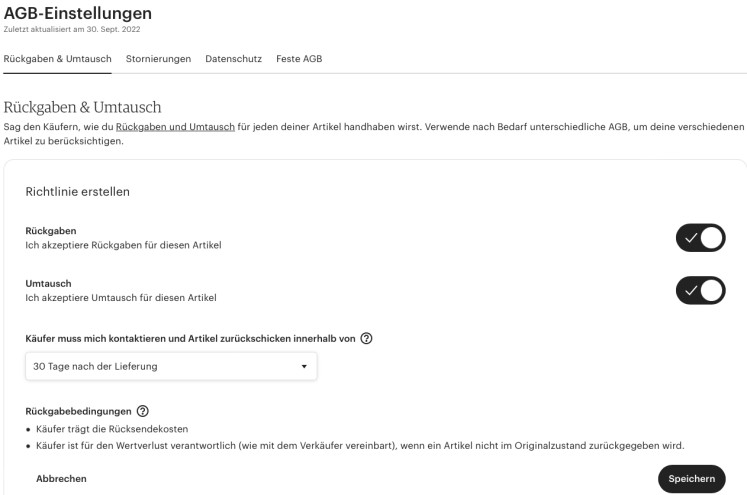Switch to the Stornierungen tab
This screenshot has width=747, height=495.
[158, 59]
